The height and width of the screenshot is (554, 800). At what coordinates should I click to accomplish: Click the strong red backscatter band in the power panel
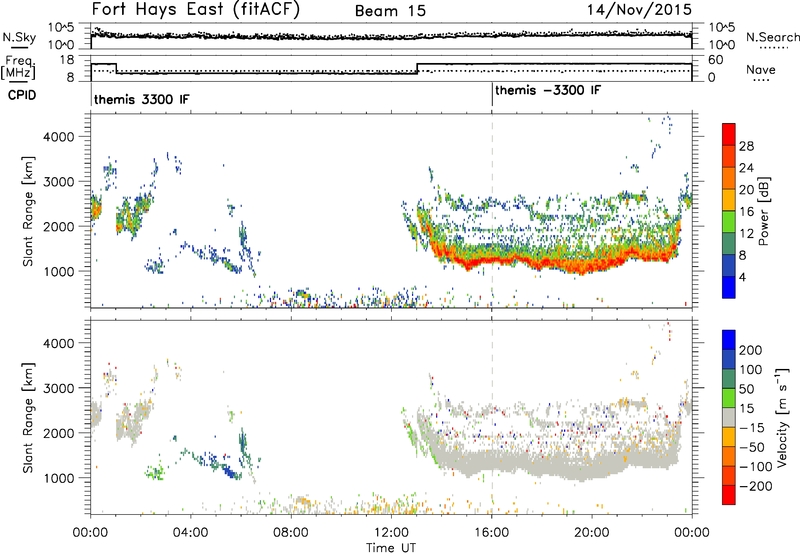point(556,260)
